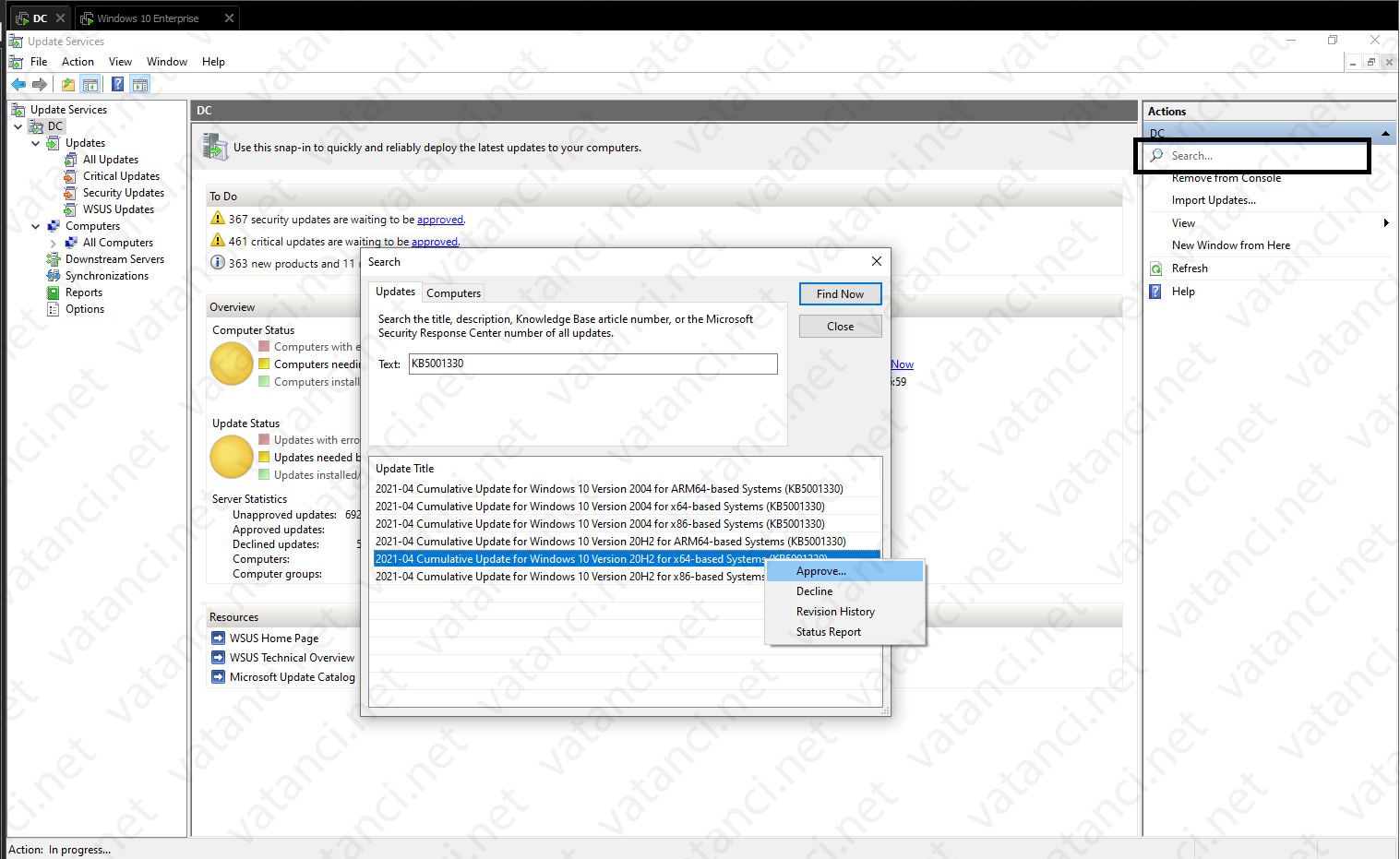Click the Critical Updates icon

pos(71,176)
